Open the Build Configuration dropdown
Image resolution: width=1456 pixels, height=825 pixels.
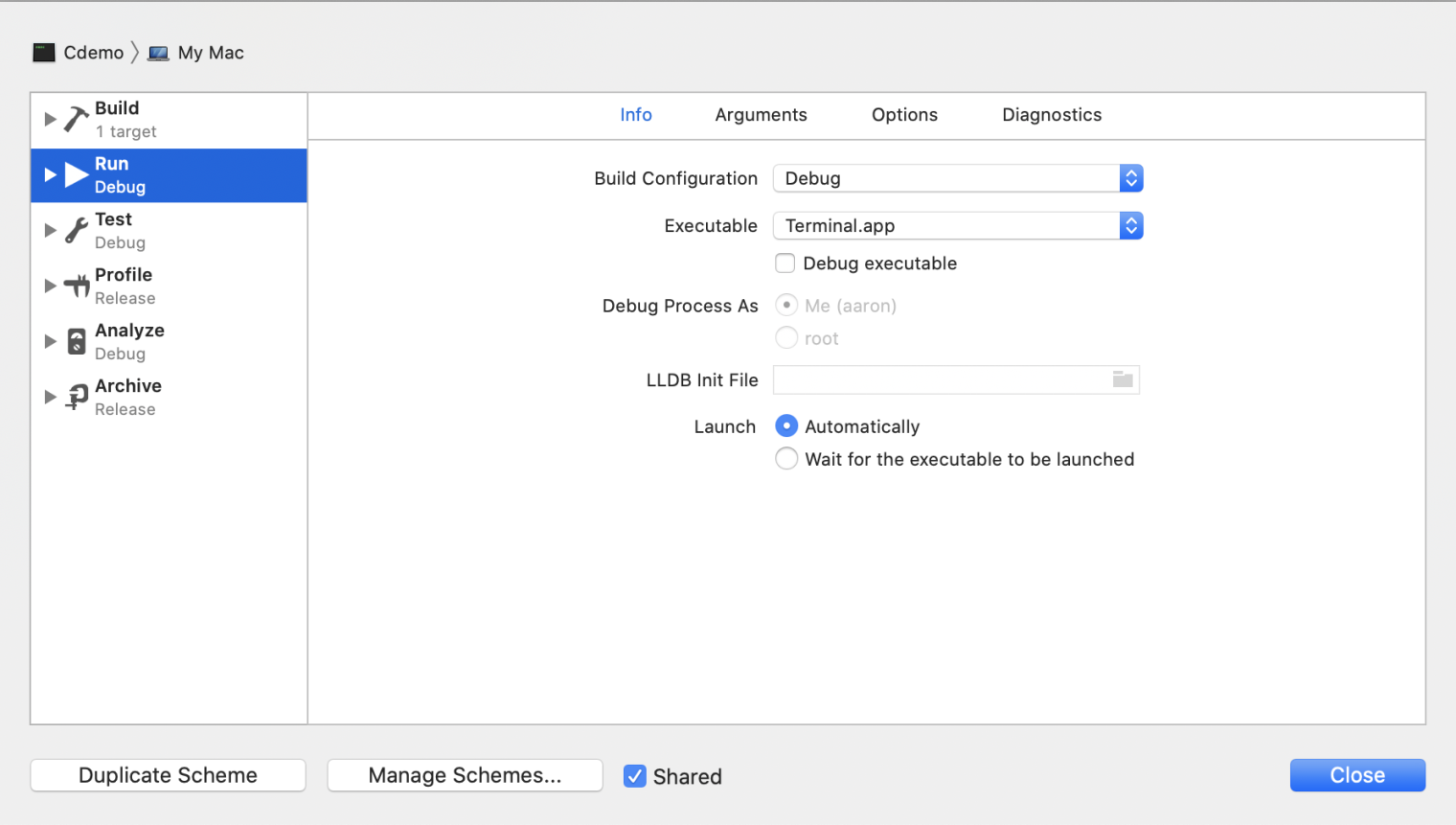pyautogui.click(x=958, y=178)
